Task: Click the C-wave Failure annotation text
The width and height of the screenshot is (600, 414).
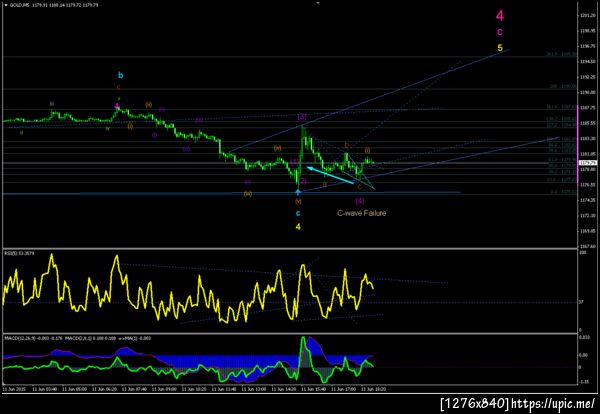Action: [x=362, y=213]
